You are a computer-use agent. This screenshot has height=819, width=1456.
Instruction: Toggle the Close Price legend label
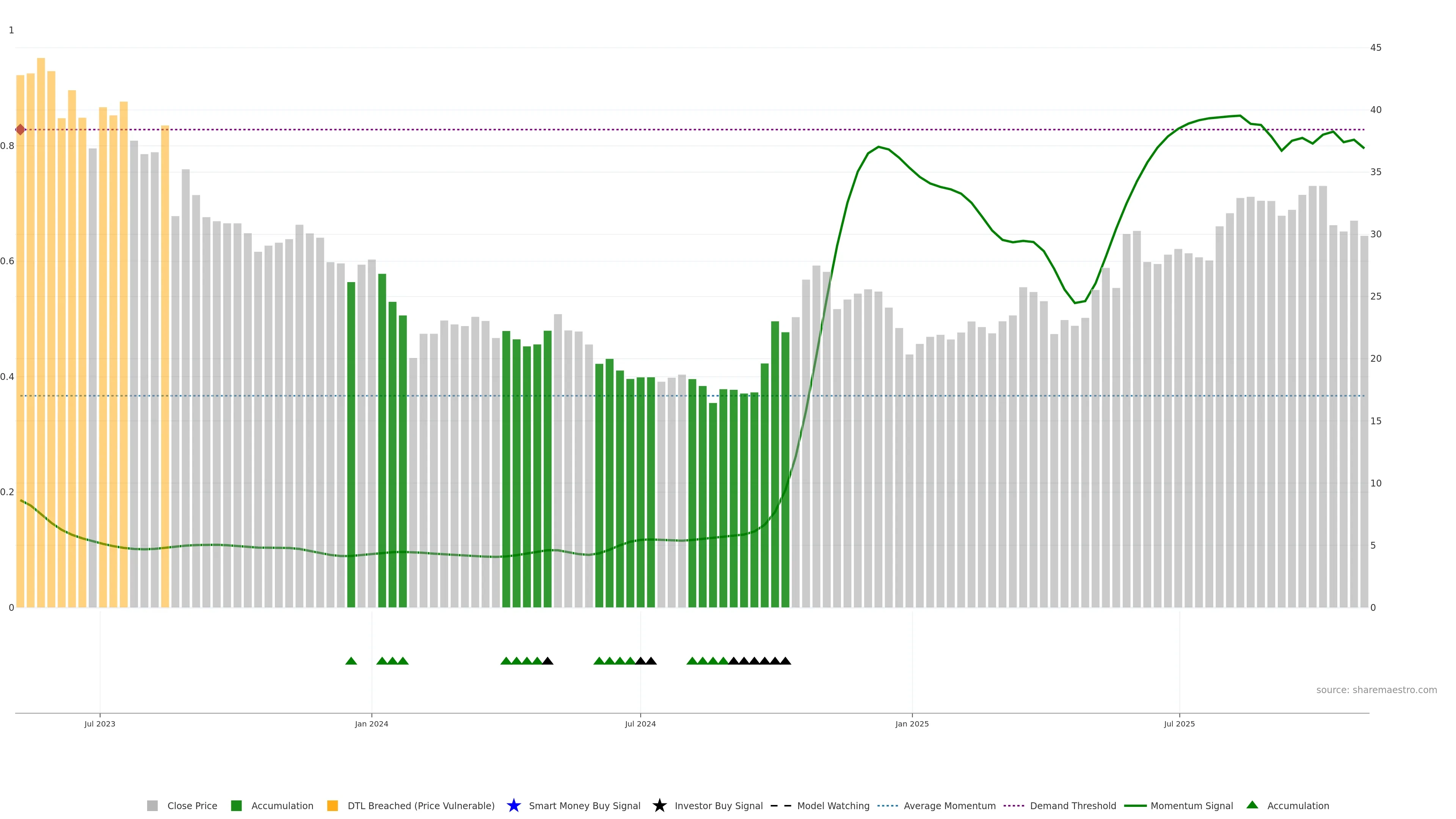point(192,805)
